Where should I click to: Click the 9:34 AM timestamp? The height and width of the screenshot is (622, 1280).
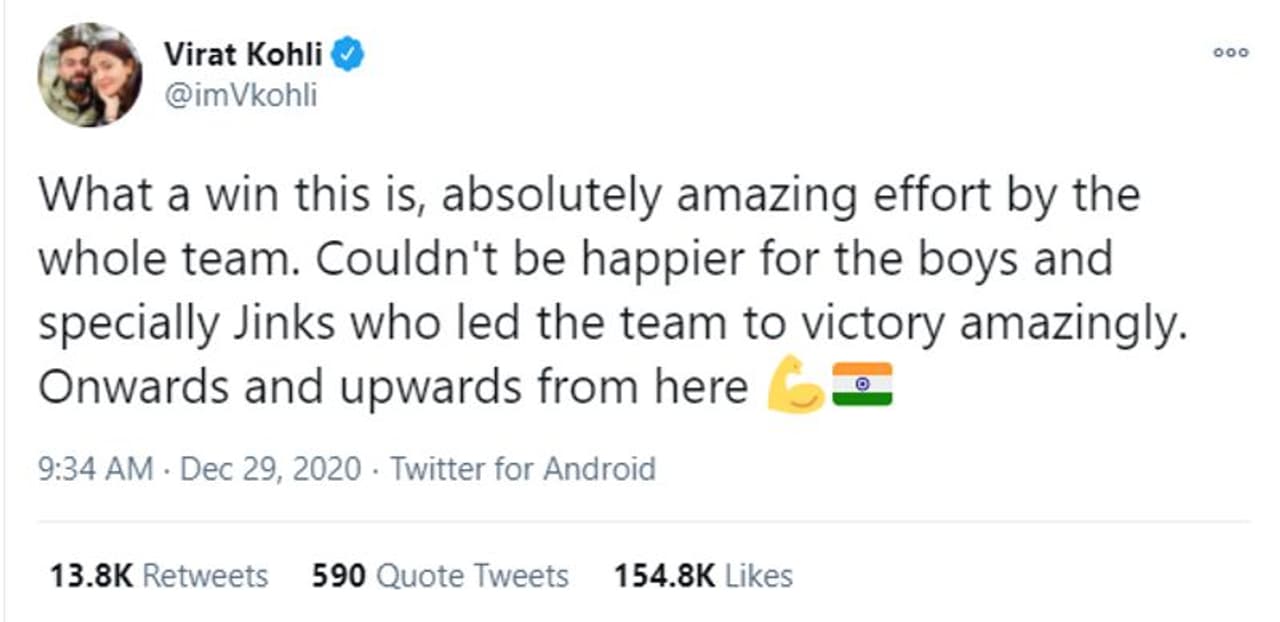coord(95,468)
